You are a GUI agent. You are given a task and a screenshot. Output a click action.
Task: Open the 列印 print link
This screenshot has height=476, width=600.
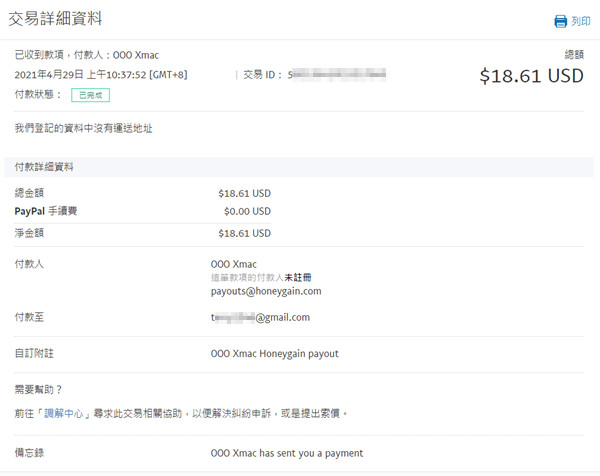[581, 21]
